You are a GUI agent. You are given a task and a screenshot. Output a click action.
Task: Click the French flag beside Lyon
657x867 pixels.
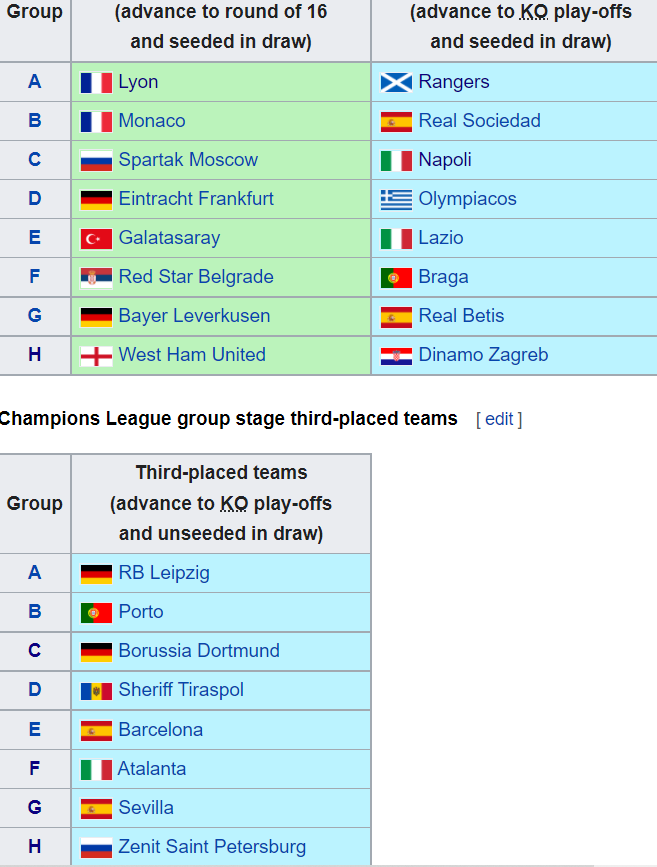click(96, 83)
